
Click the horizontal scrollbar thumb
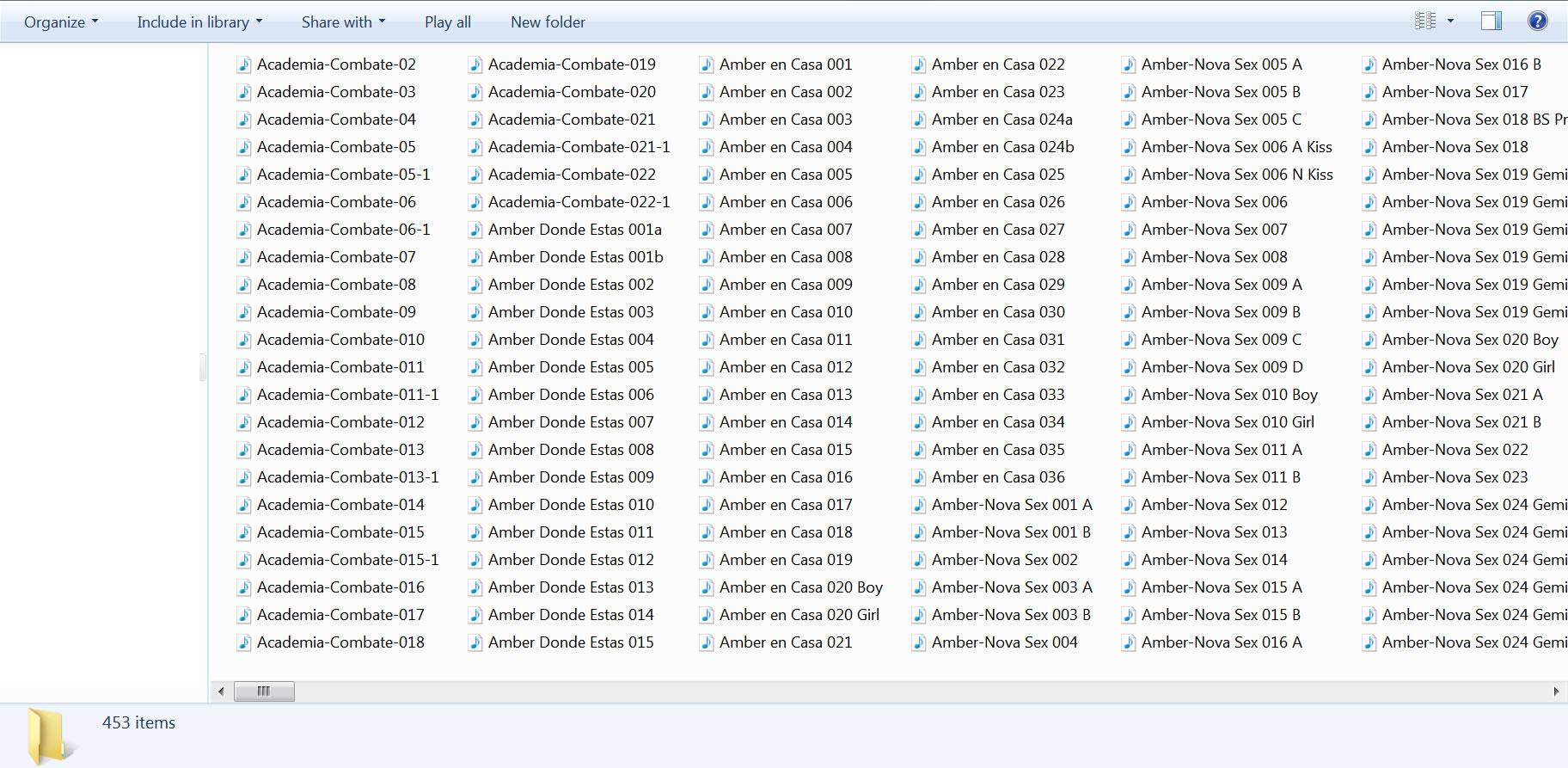(x=264, y=691)
